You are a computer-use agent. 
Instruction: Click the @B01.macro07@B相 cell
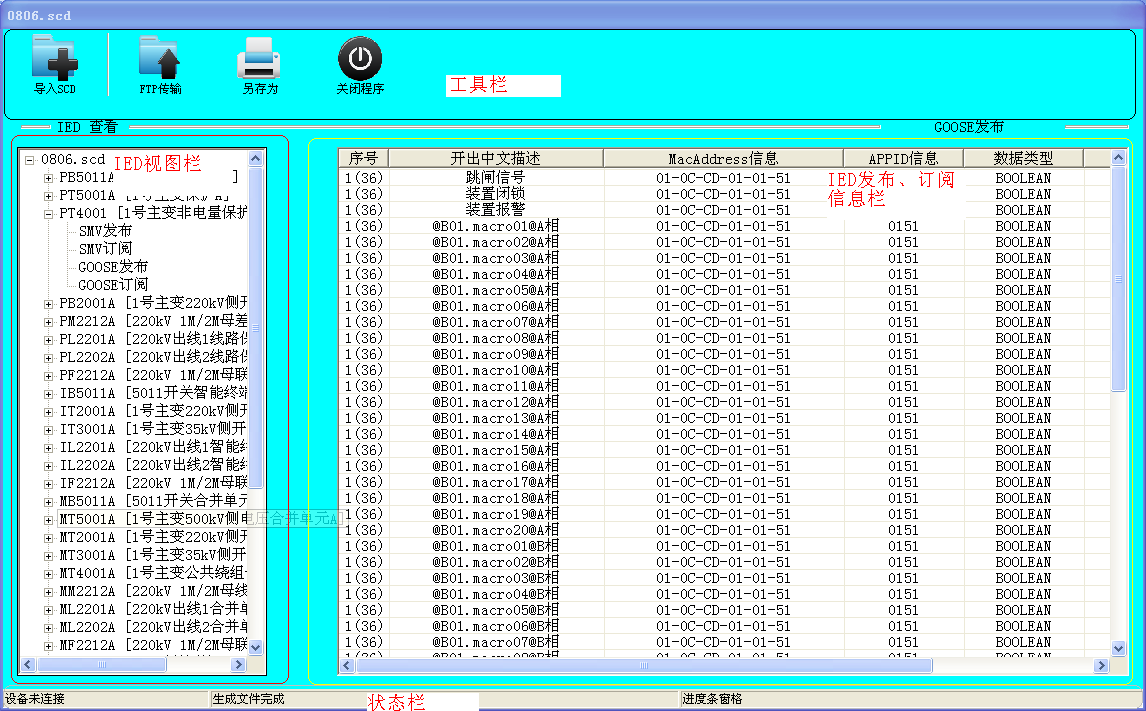[x=496, y=642]
